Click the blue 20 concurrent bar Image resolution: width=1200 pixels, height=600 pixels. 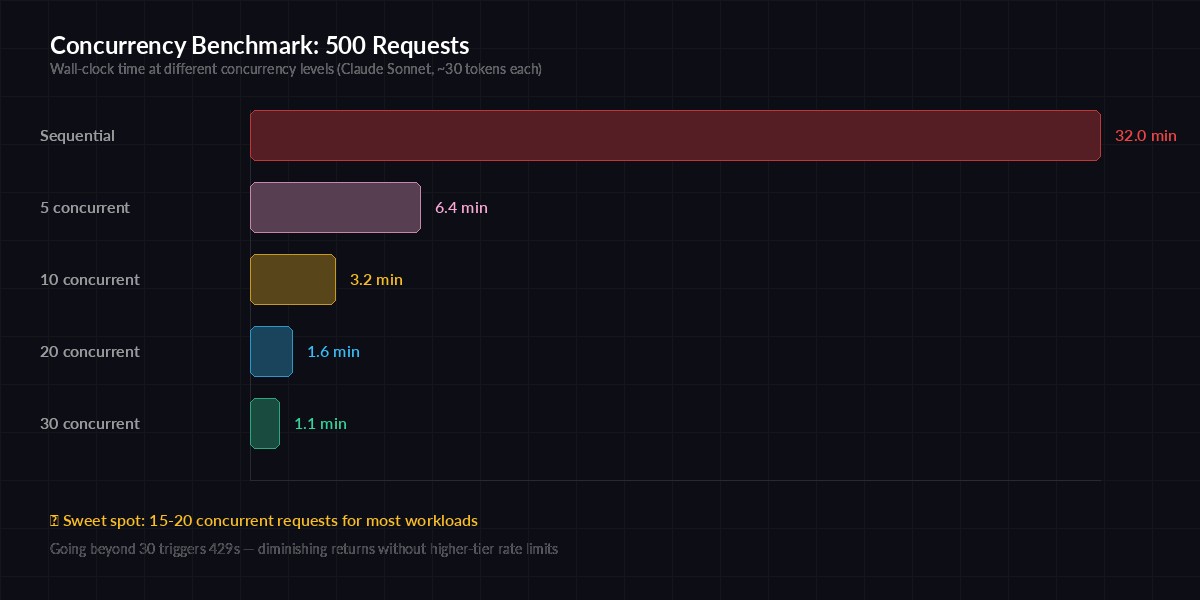[271, 351]
